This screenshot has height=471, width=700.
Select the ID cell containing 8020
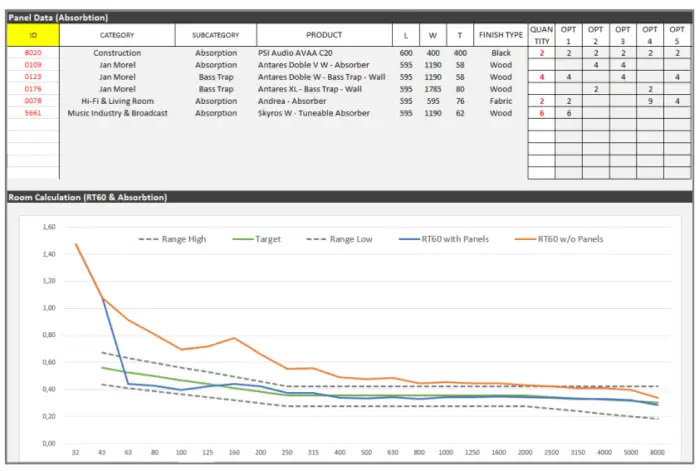tap(33, 53)
